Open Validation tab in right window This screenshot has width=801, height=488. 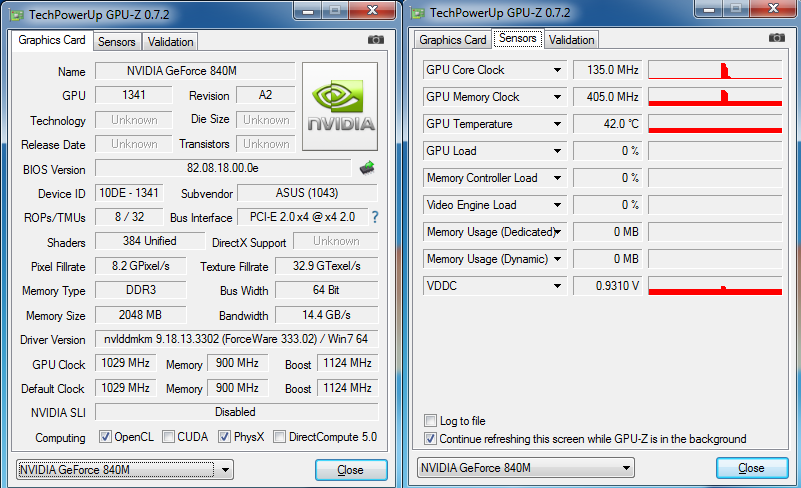pyautogui.click(x=571, y=40)
